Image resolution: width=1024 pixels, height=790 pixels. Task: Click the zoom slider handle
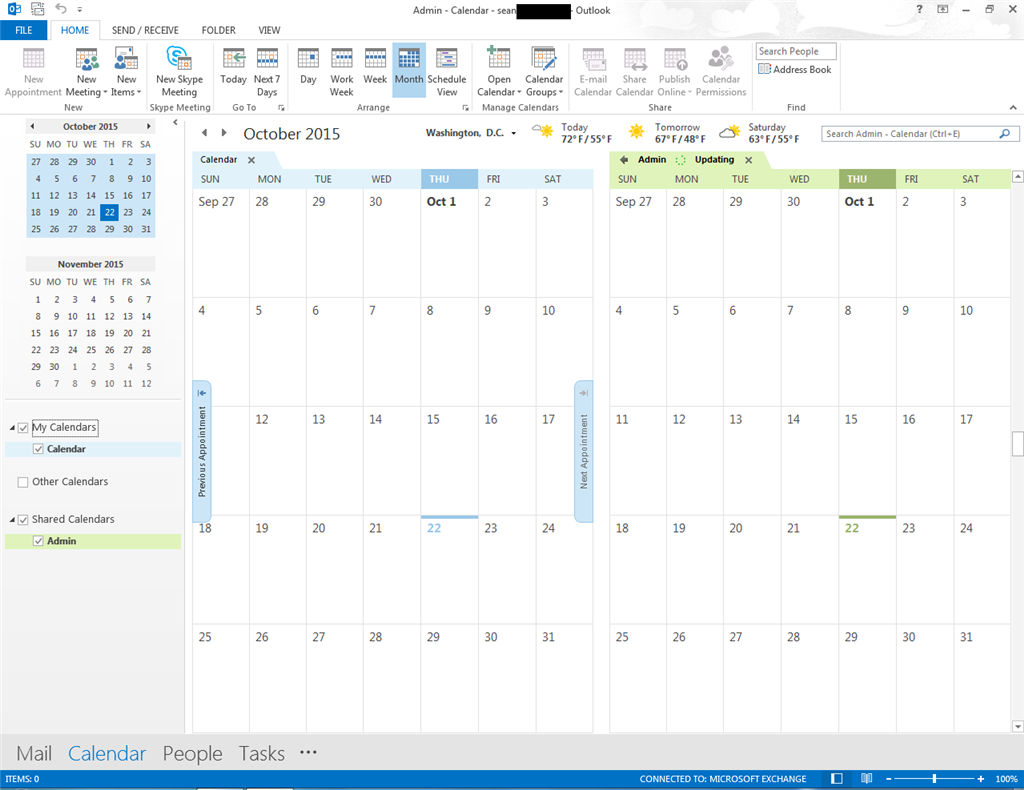pyautogui.click(x=935, y=778)
